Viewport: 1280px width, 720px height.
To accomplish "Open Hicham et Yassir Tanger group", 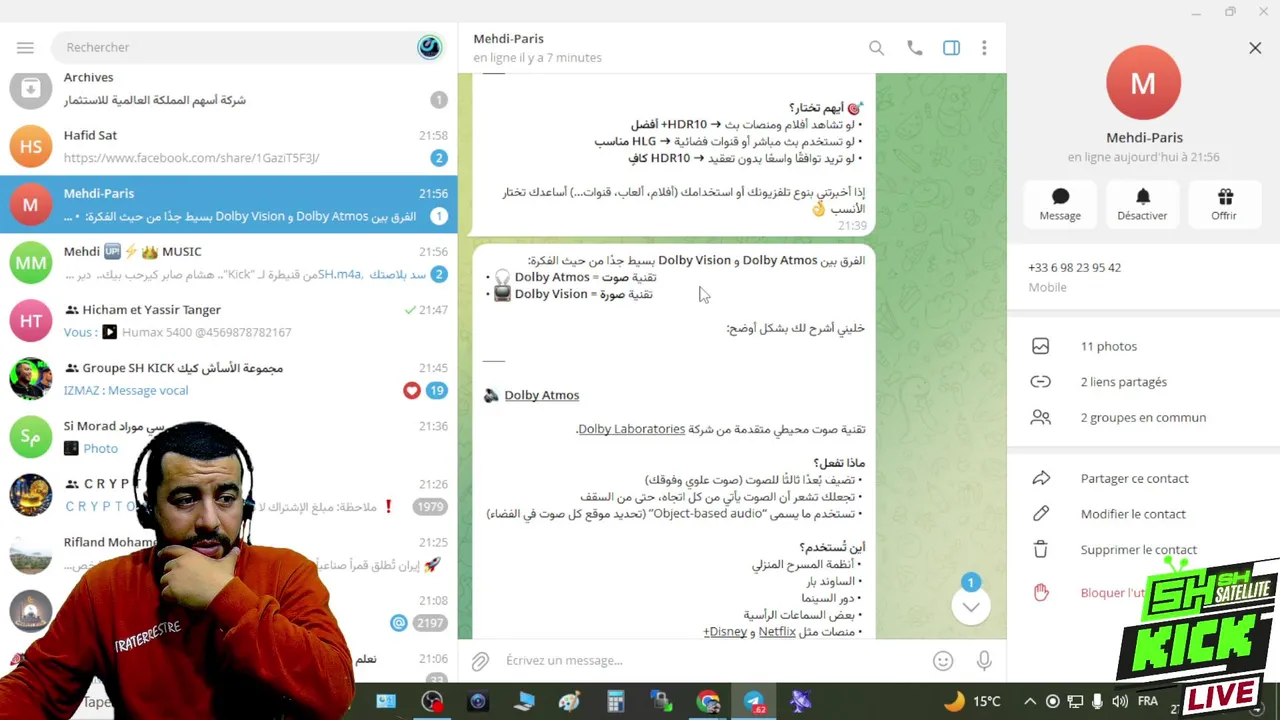I will [228, 320].
